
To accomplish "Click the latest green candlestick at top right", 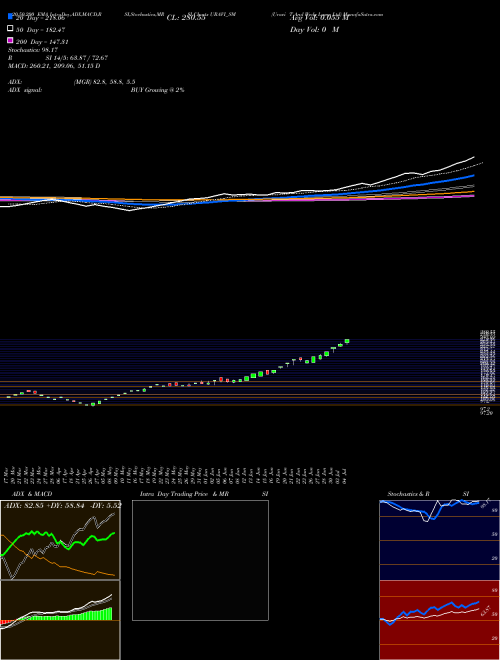I will 347,341.
